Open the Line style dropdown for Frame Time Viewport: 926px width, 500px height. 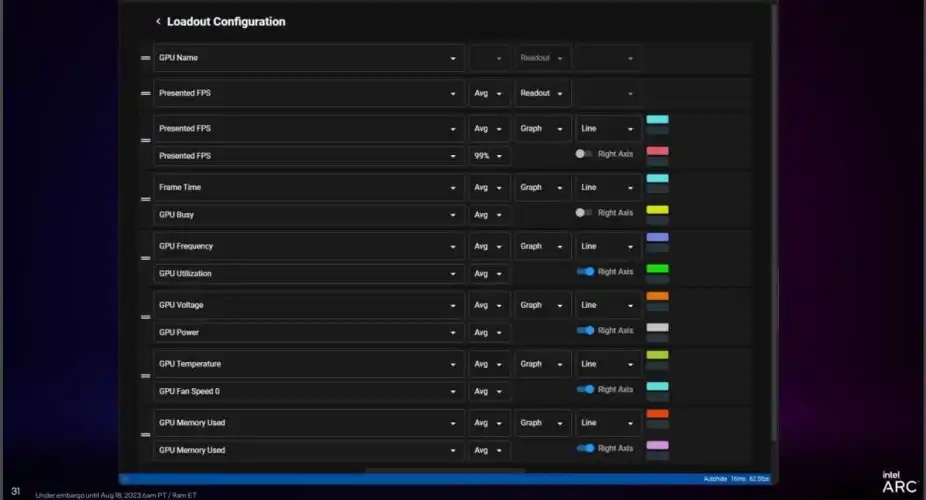coord(608,187)
